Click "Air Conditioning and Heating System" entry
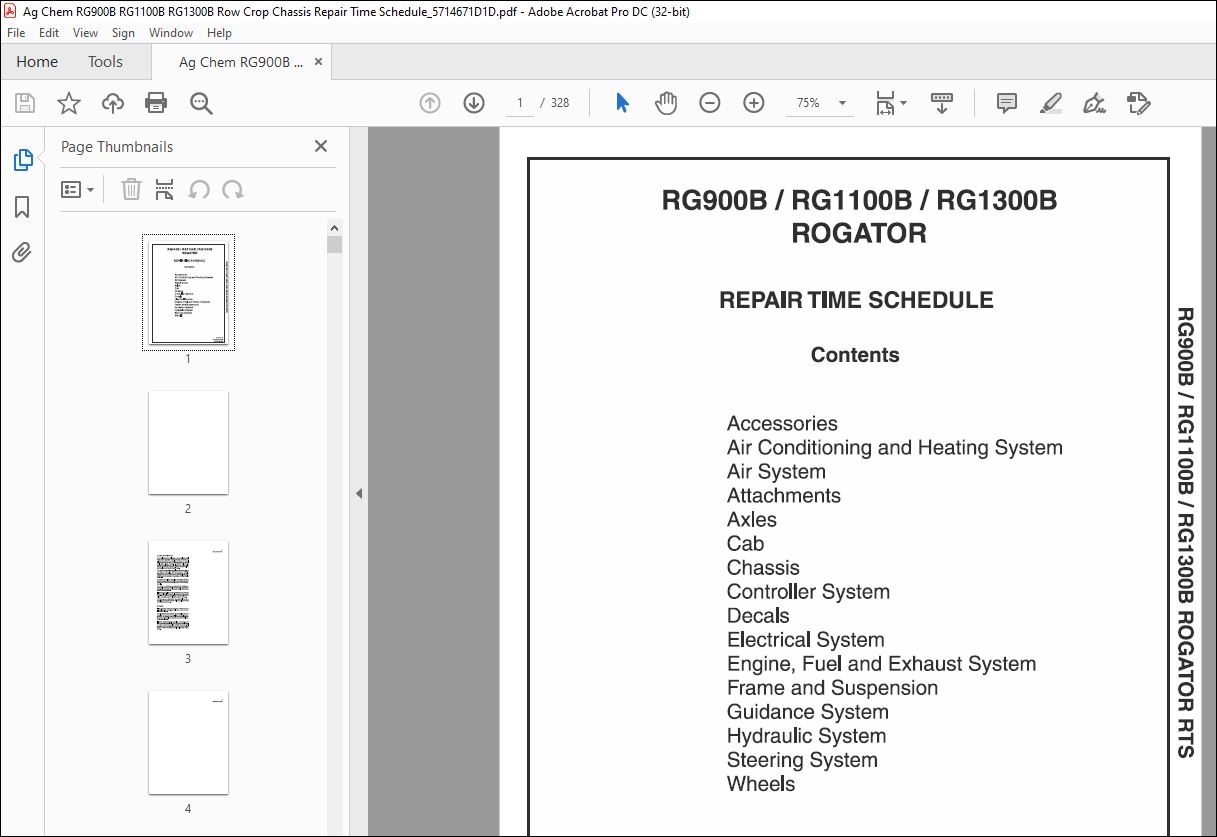The image size is (1217, 837). [895, 448]
